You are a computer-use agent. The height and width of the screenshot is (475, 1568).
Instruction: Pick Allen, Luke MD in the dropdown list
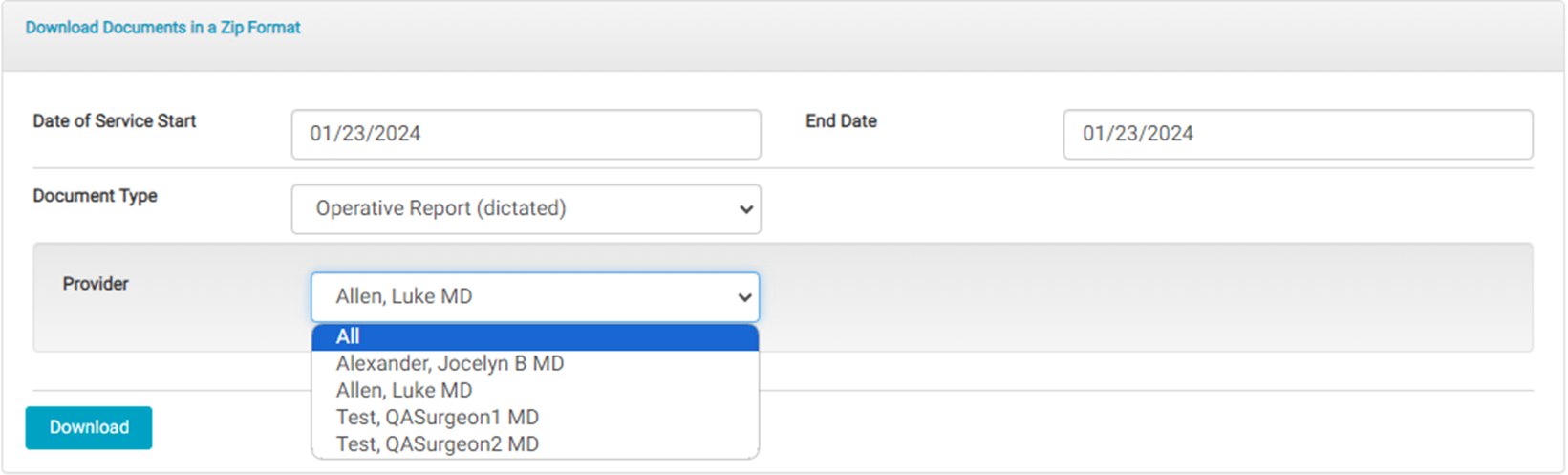click(404, 390)
